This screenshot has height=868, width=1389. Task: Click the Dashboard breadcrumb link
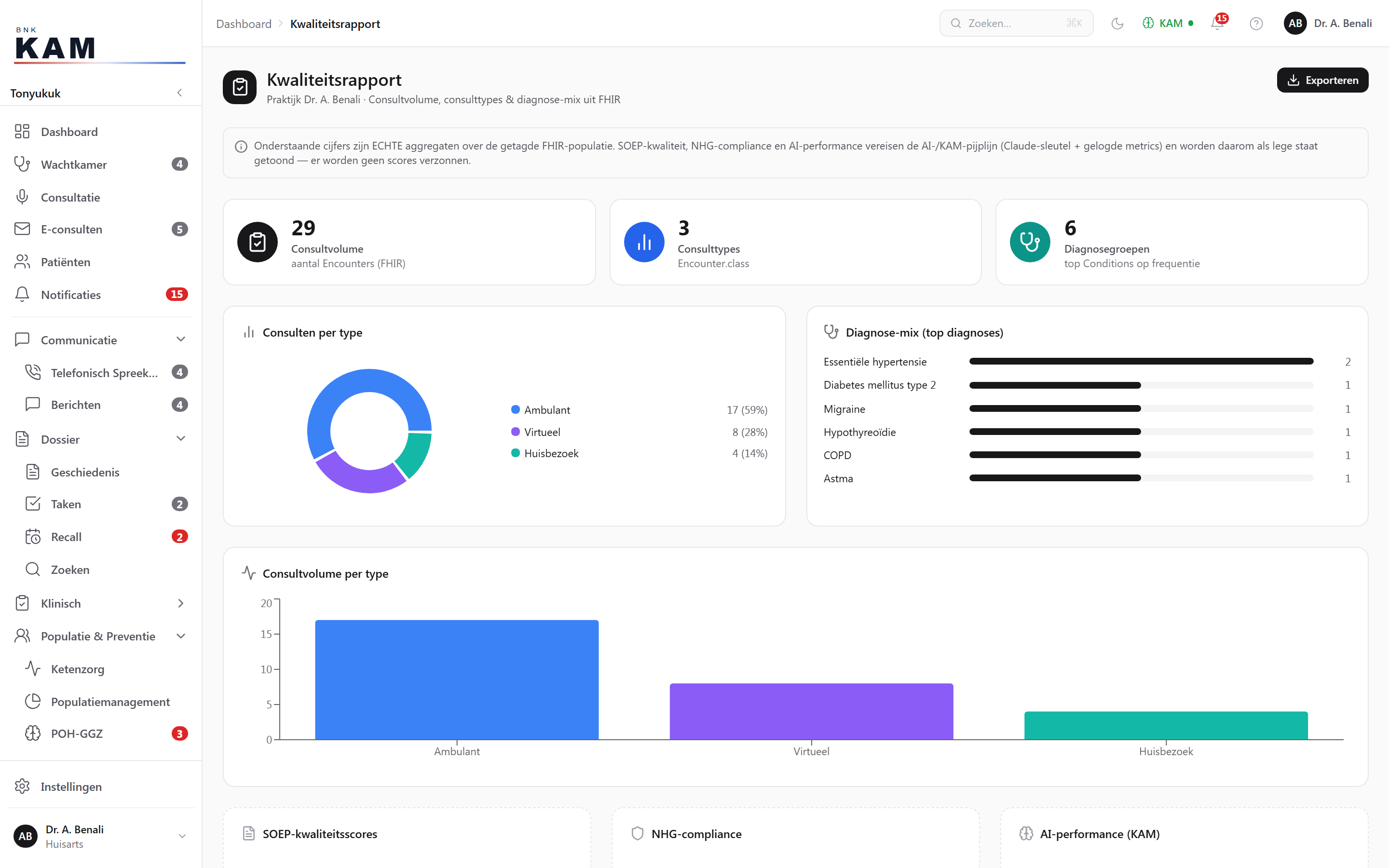click(x=244, y=24)
